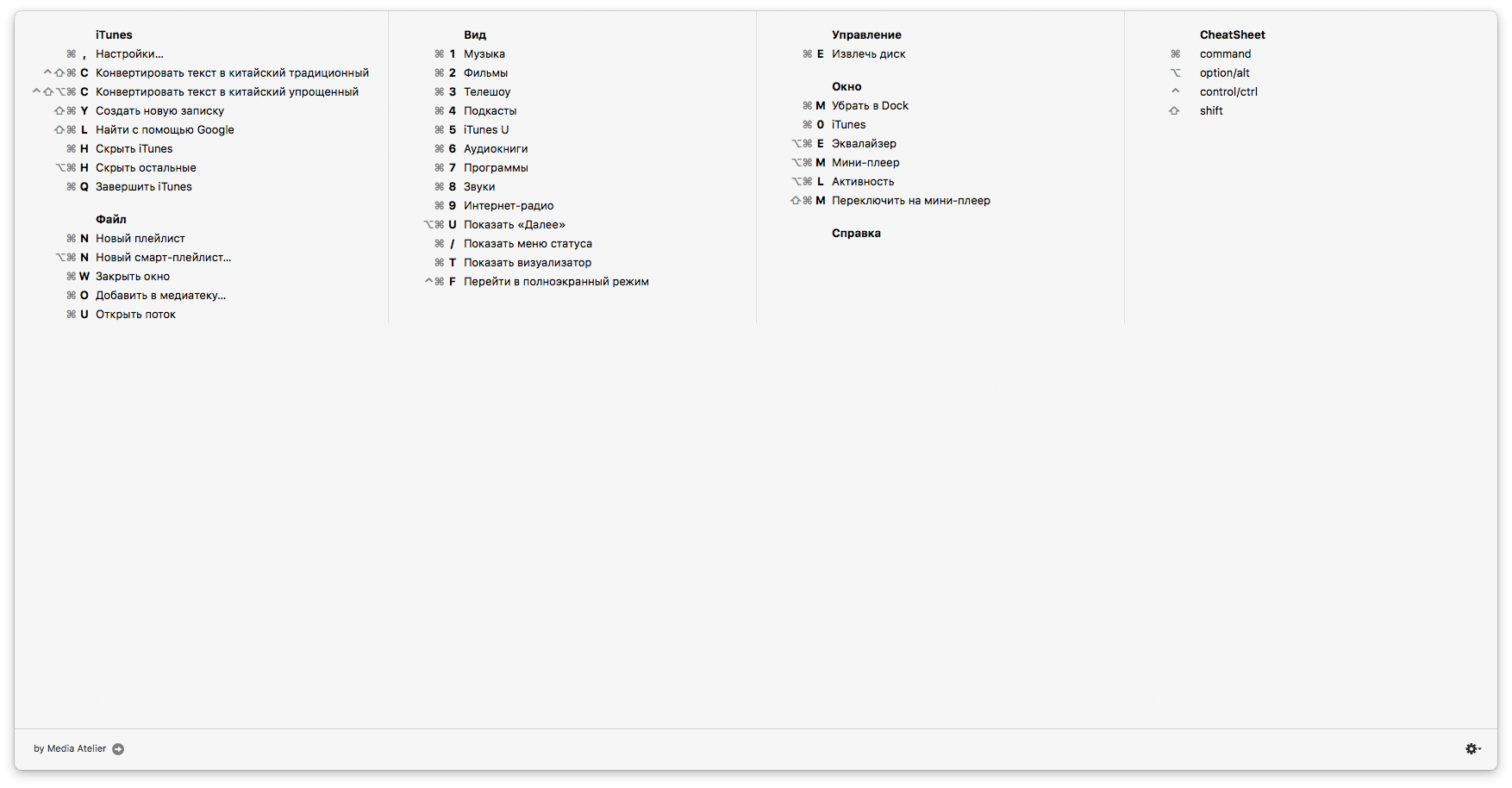Click Переключить на мини-плеер
Viewport: 1512px width, 788px height.
click(x=911, y=201)
